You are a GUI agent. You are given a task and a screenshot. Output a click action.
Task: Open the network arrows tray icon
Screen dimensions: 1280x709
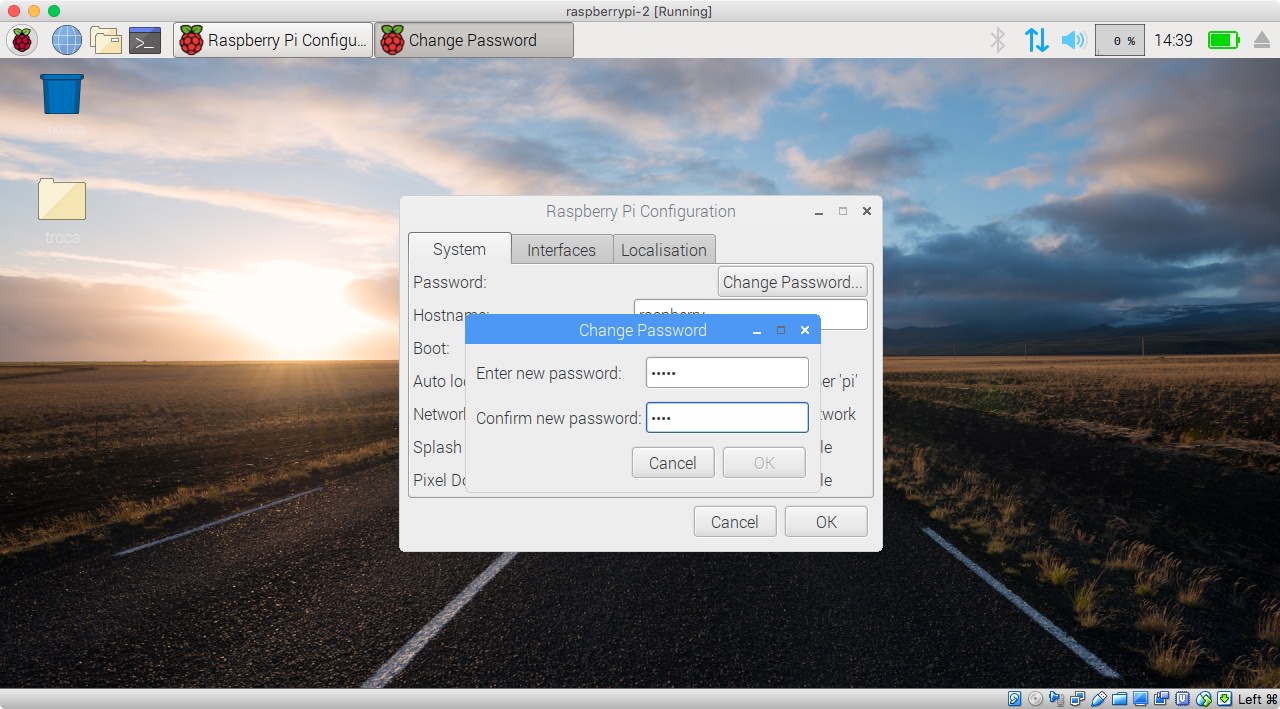pyautogui.click(x=1036, y=40)
